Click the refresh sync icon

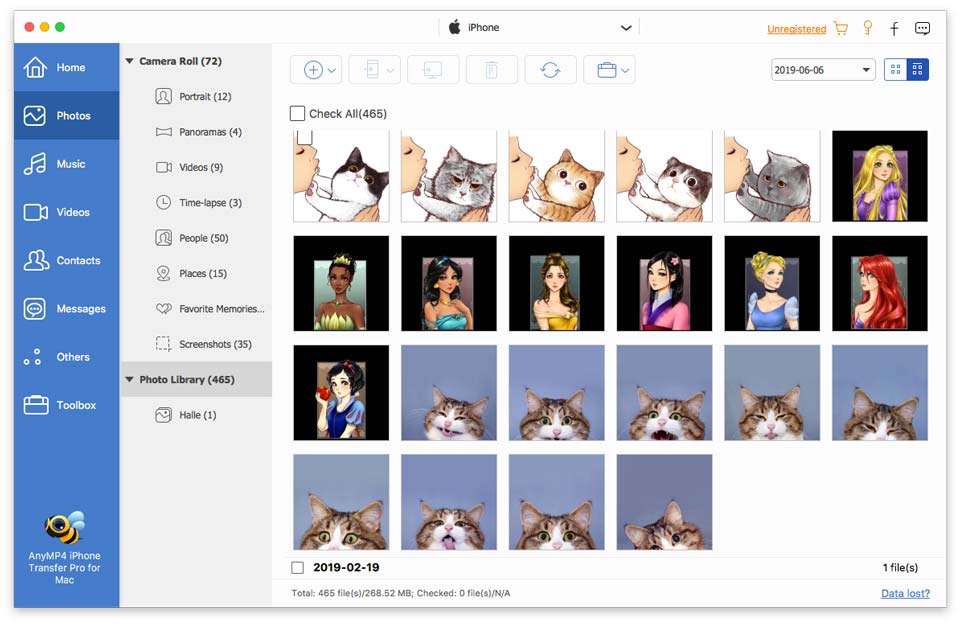point(550,70)
